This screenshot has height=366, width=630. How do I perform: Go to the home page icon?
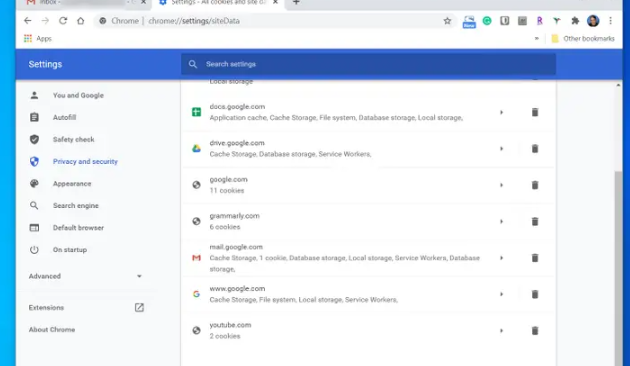[81, 21]
